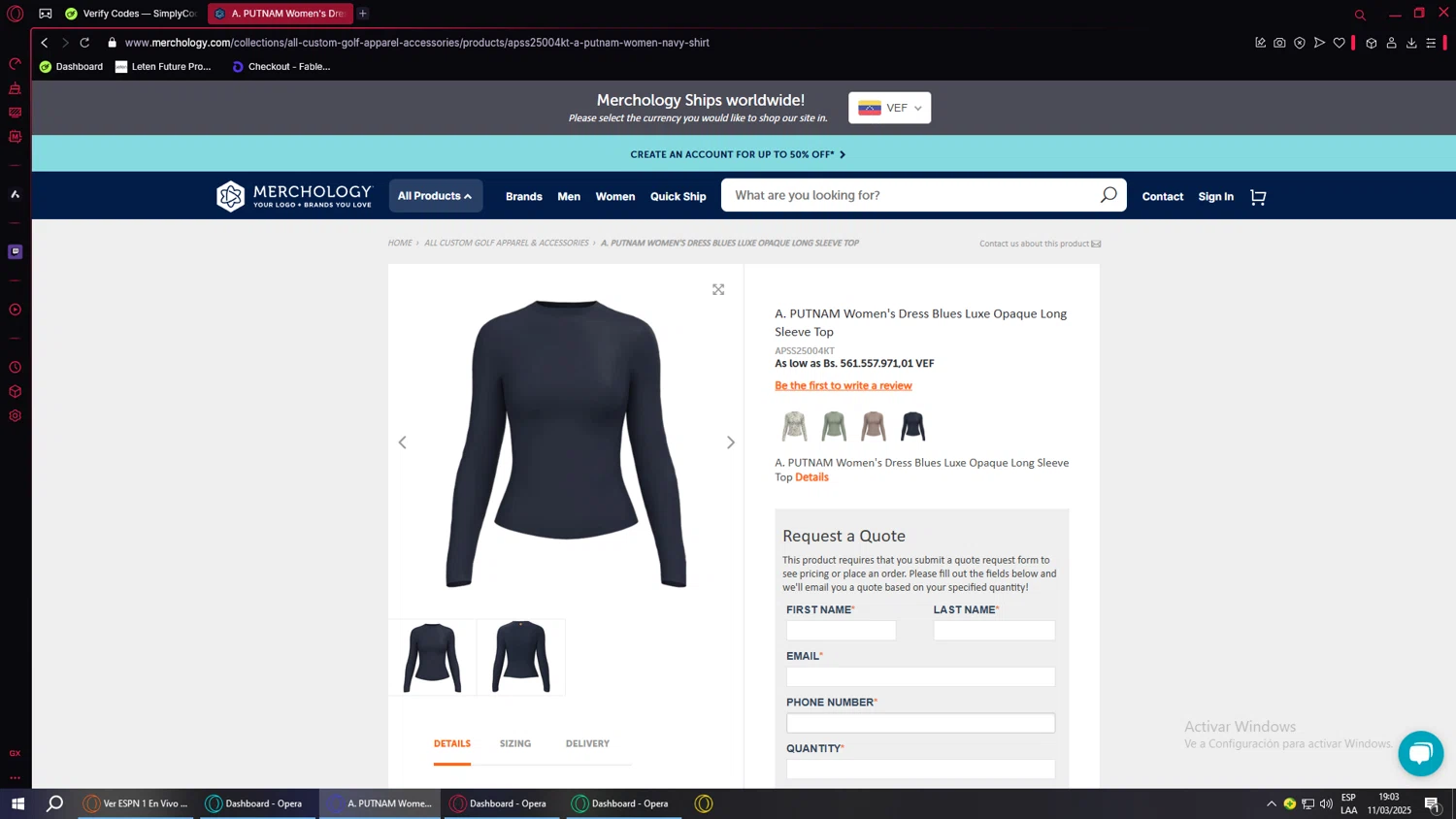The width and height of the screenshot is (1456, 819).
Task: Click the Sign In link
Action: [1216, 197]
